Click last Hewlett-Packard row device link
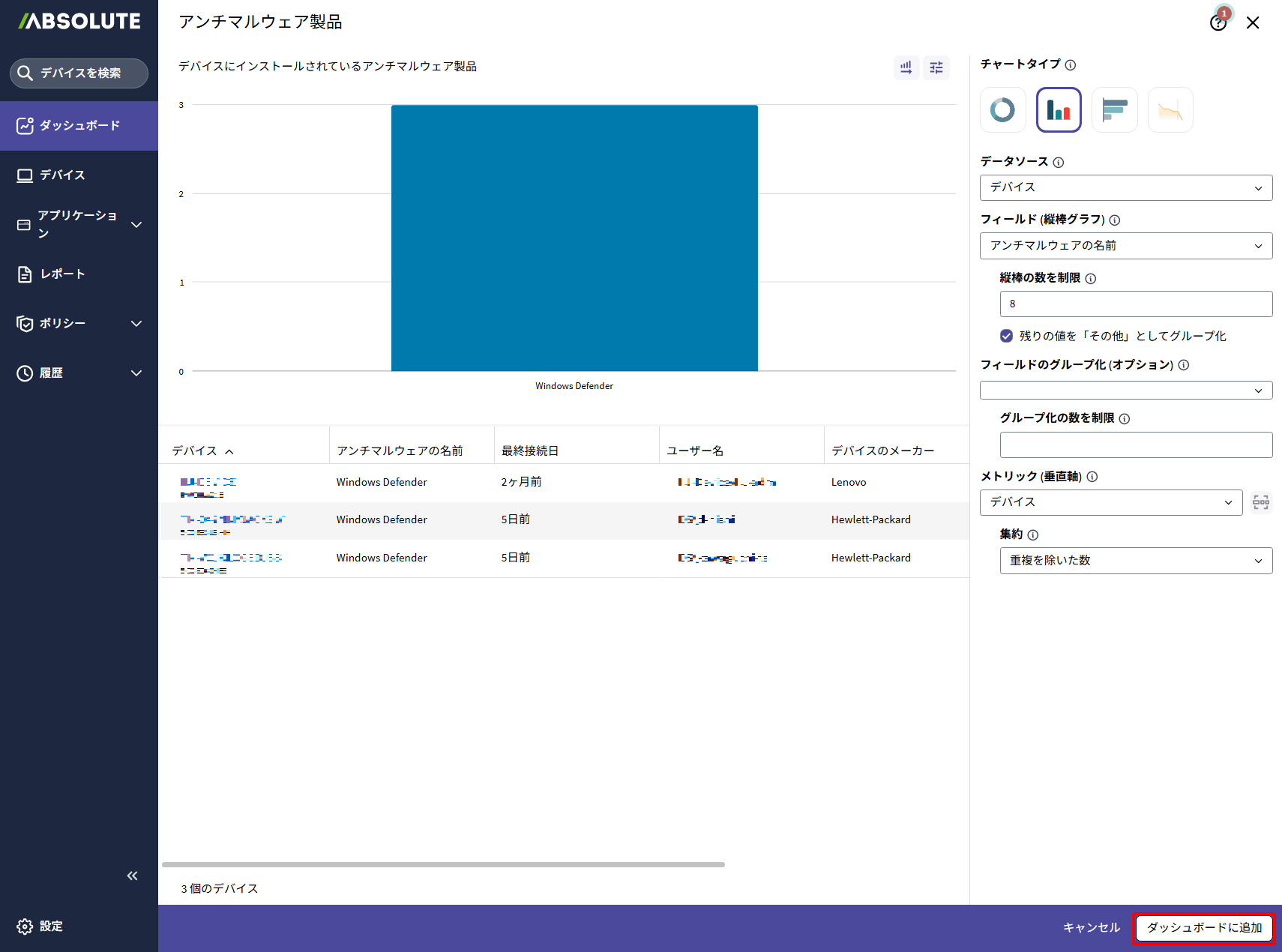 click(x=231, y=563)
